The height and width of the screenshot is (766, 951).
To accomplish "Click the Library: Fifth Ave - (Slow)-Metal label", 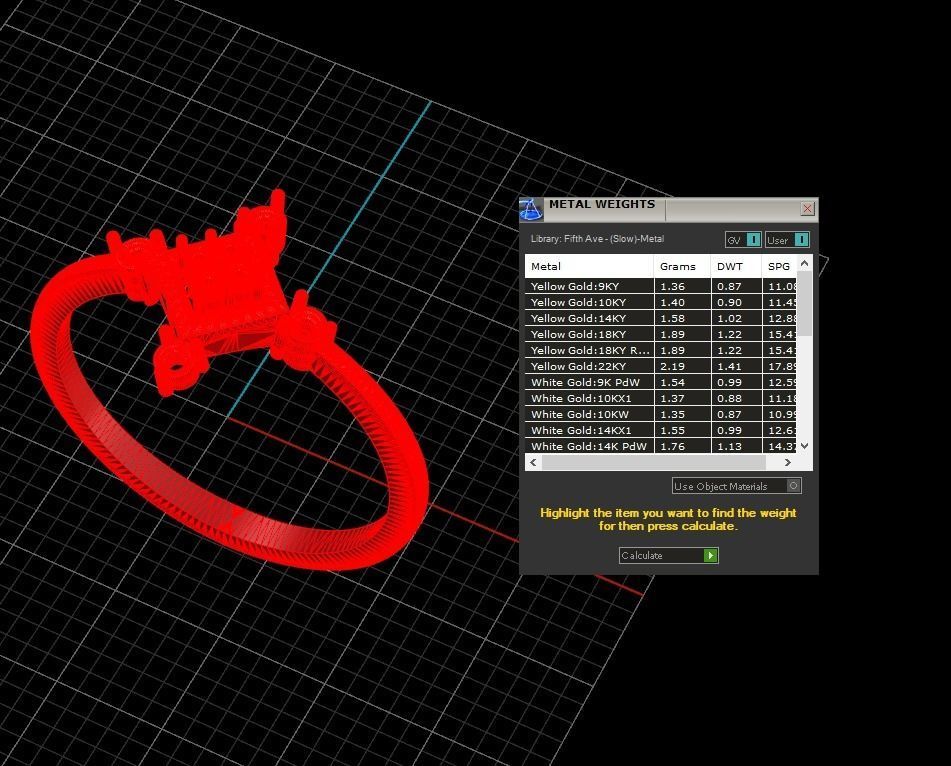I will (x=597, y=239).
